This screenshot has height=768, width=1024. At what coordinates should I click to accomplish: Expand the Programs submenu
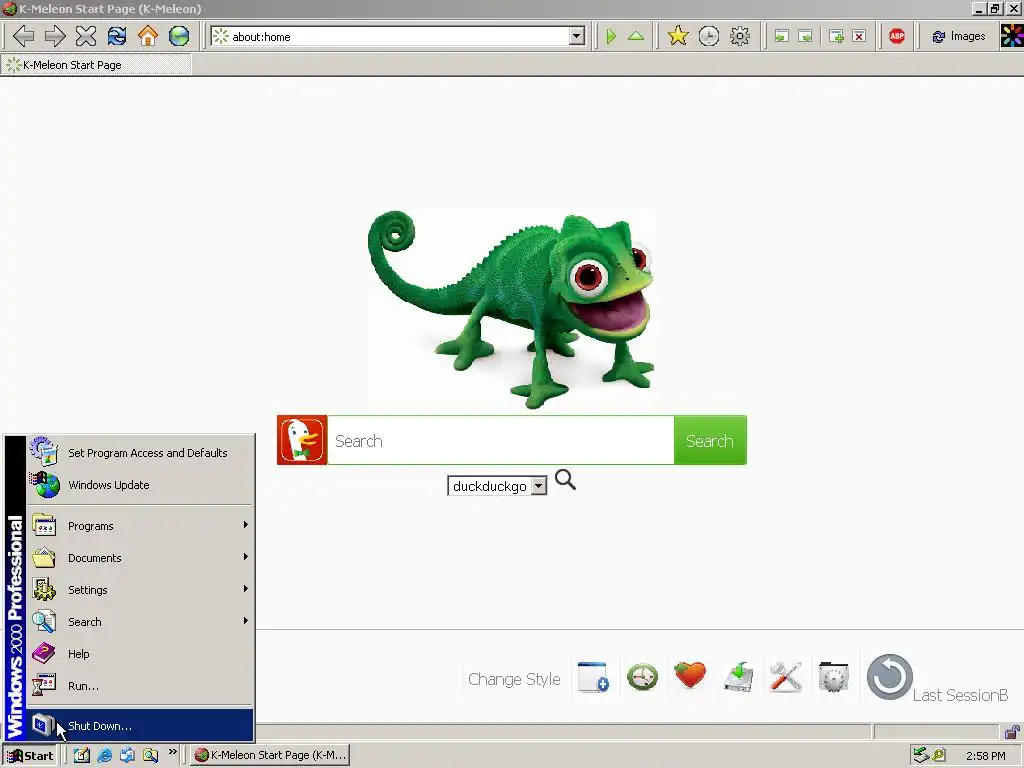[139, 526]
